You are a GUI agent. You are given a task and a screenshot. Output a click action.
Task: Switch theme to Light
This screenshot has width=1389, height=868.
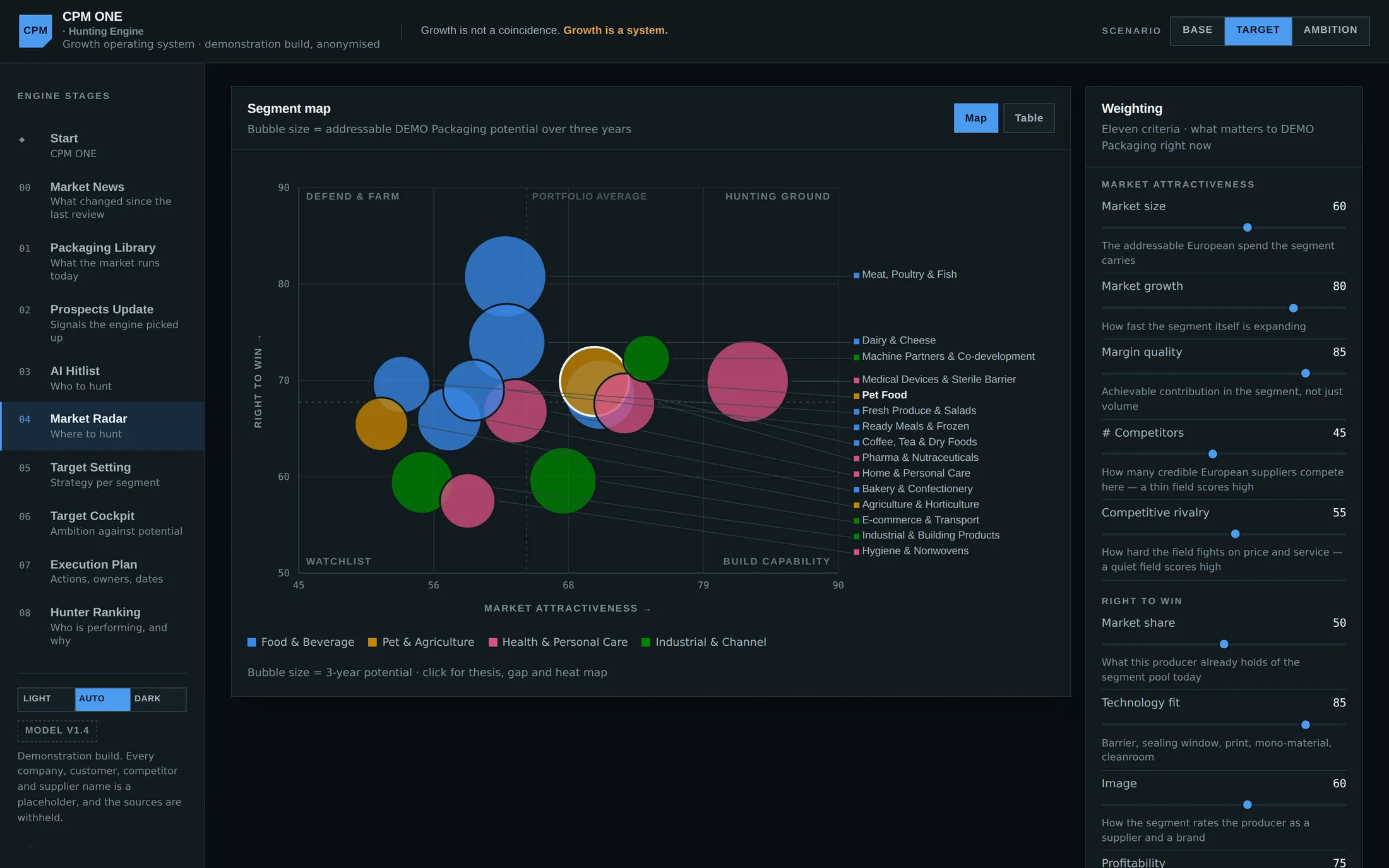point(46,699)
